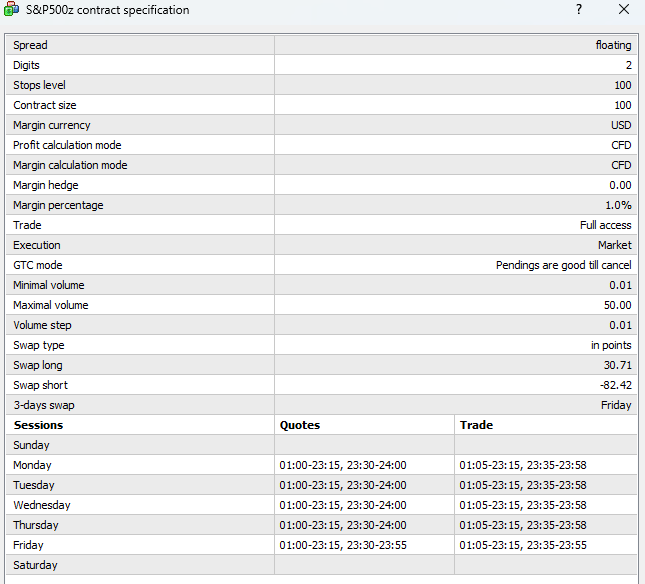Select the Maximal volume label

51,305
